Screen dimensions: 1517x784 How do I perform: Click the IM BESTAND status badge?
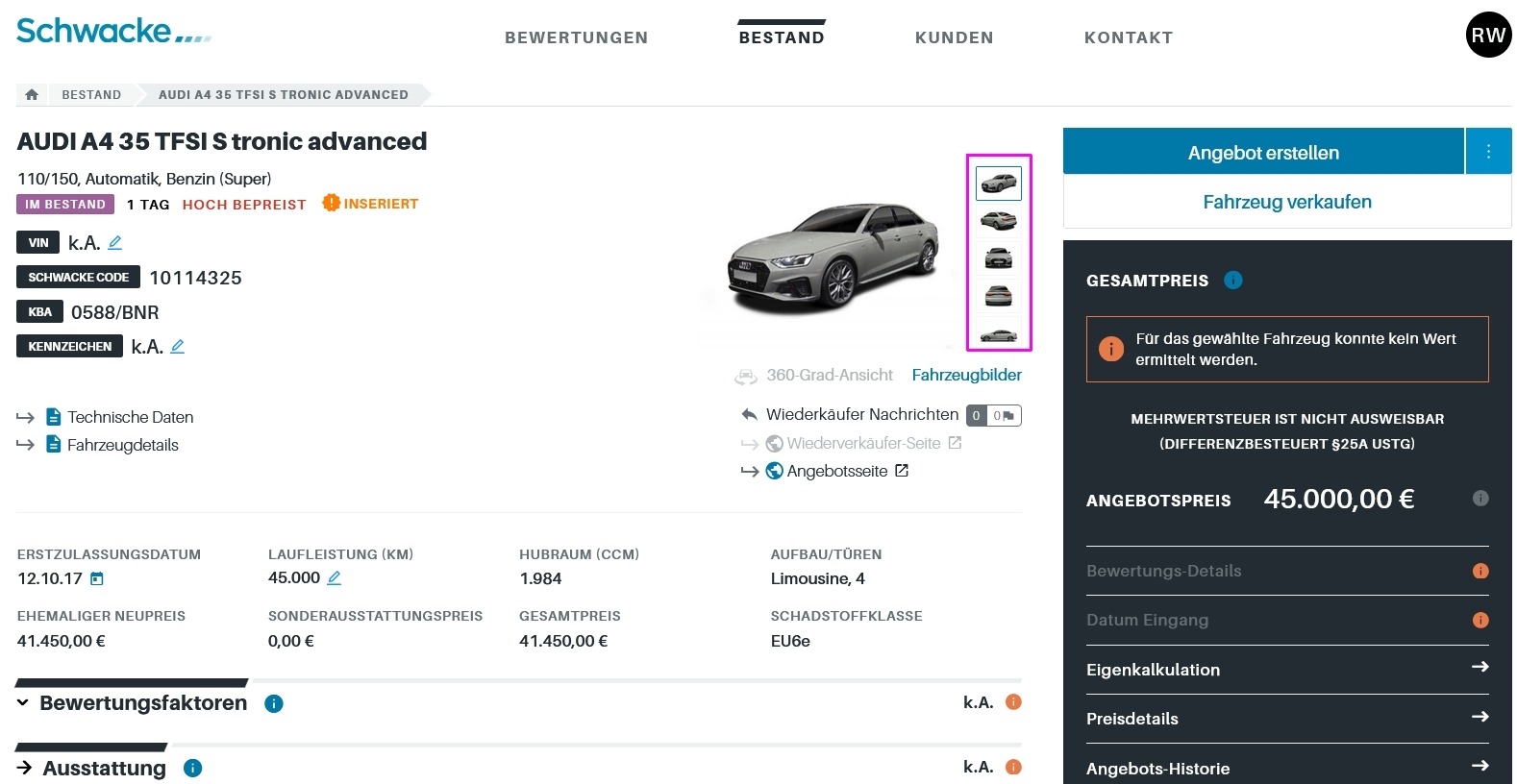65,204
